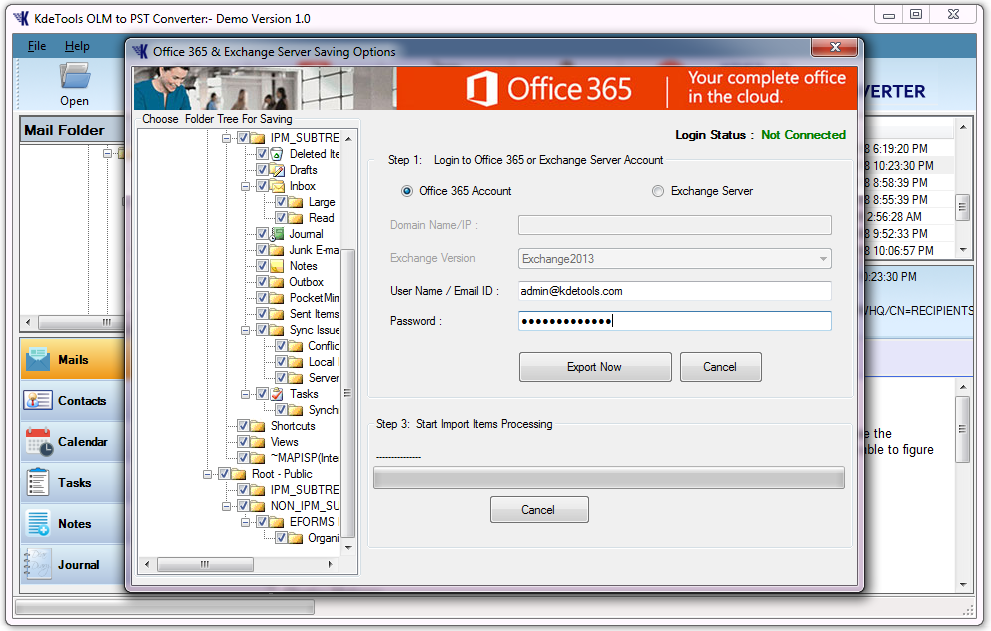The height and width of the screenshot is (631, 991).
Task: Click the Sent Items folder icon
Action: (x=277, y=314)
